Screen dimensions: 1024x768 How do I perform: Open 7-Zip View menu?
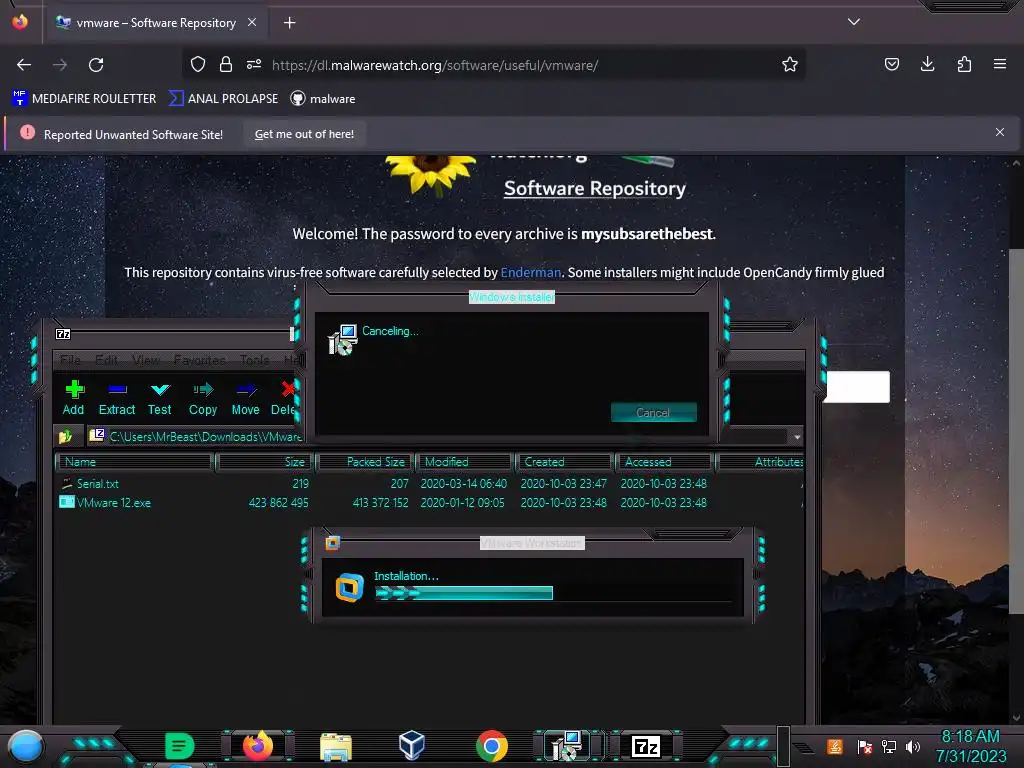[x=146, y=360]
